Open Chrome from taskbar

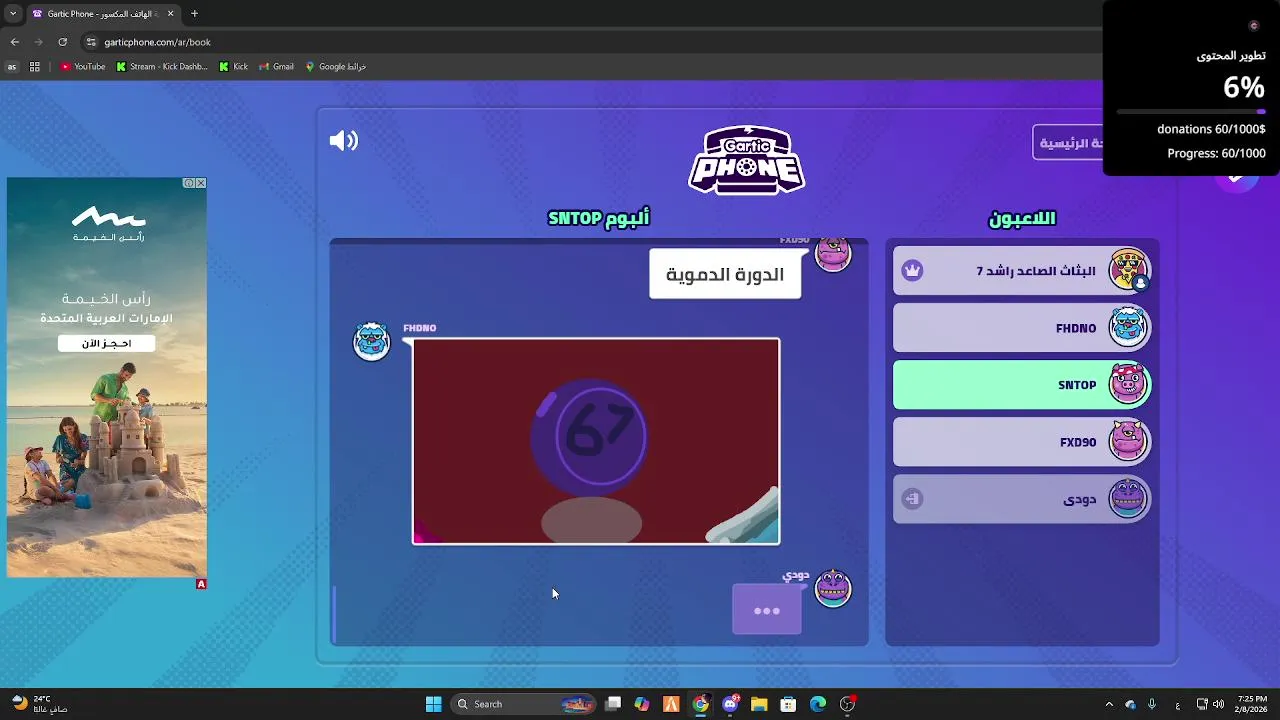coord(700,704)
